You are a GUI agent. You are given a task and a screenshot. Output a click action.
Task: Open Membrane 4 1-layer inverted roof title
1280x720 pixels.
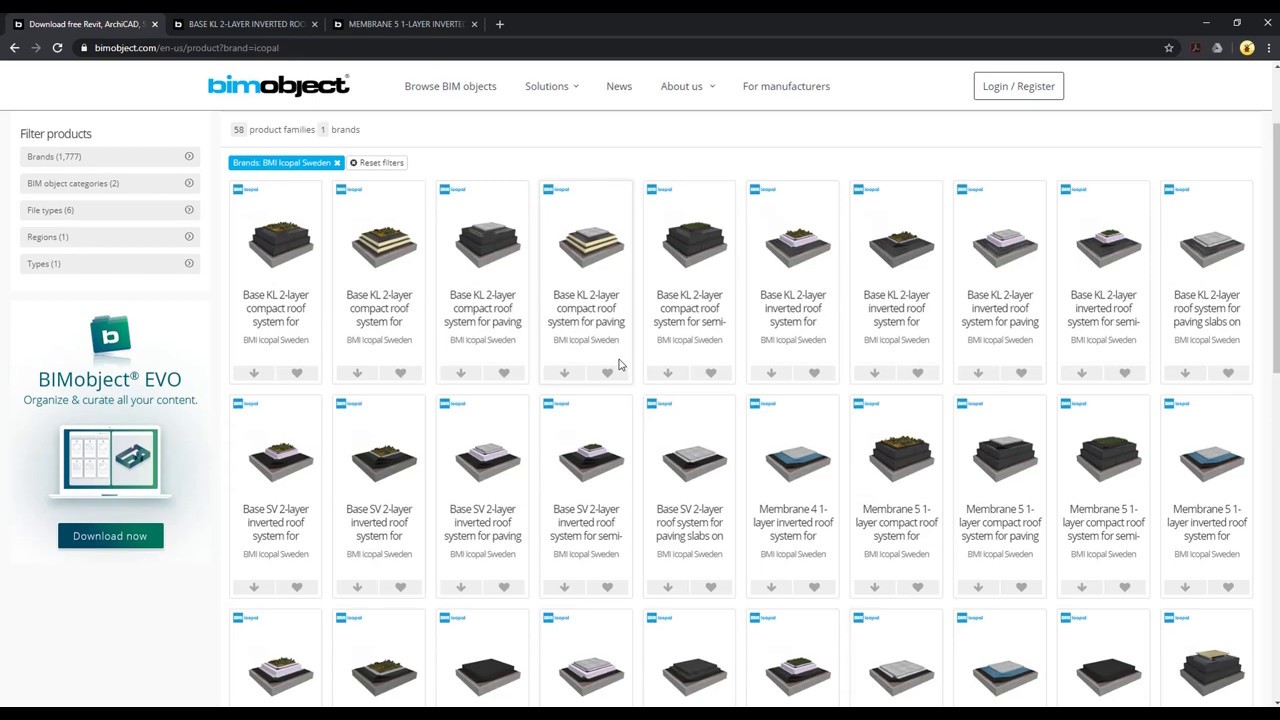click(793, 523)
